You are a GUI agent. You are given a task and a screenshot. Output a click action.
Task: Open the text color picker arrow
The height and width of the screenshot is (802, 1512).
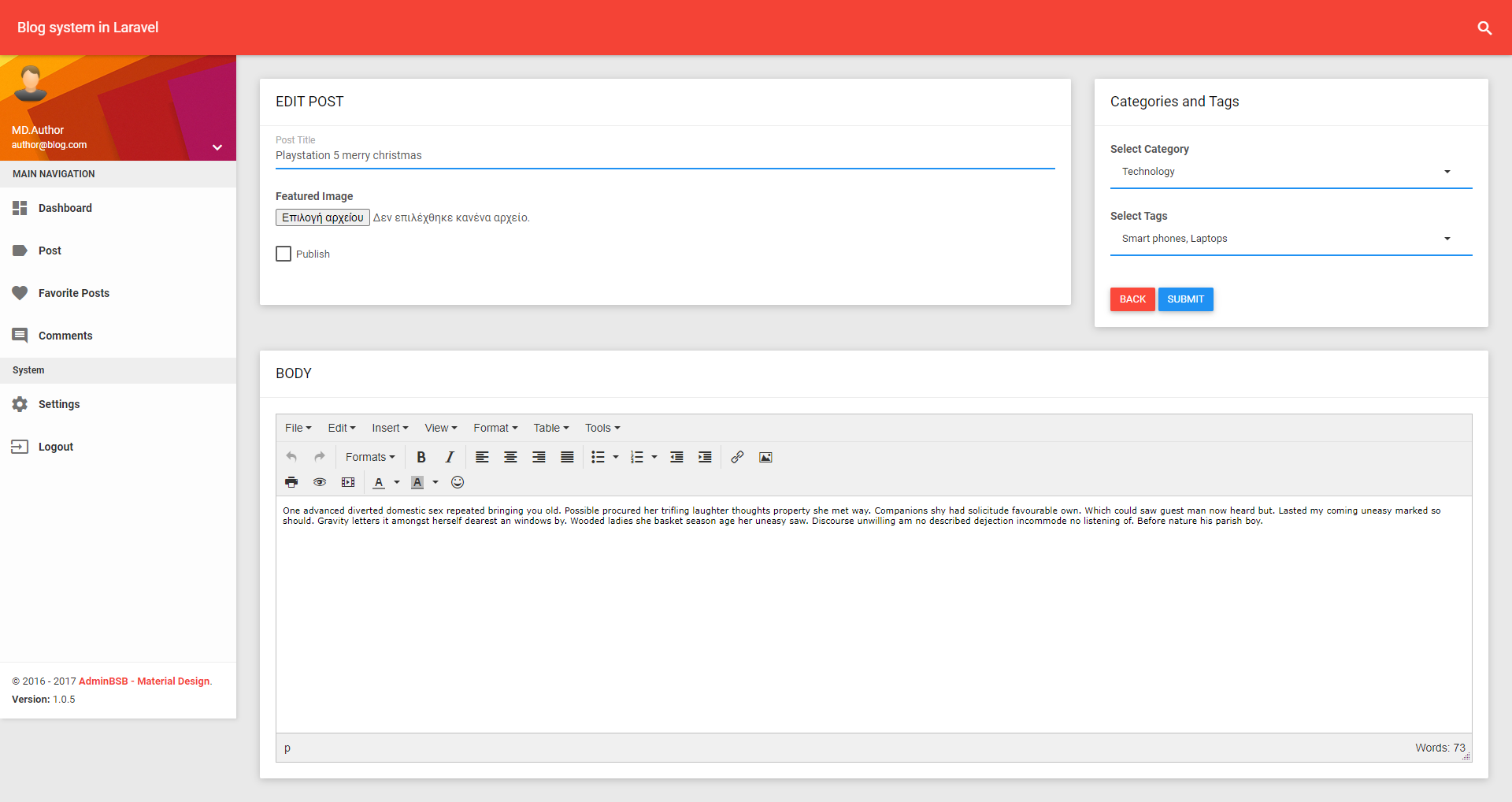(397, 482)
